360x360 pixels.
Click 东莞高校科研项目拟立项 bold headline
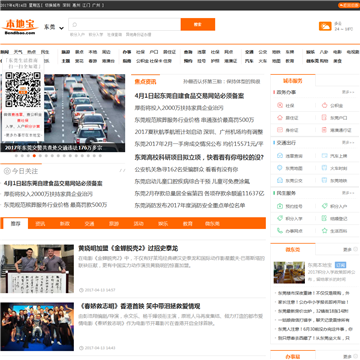[199, 157]
